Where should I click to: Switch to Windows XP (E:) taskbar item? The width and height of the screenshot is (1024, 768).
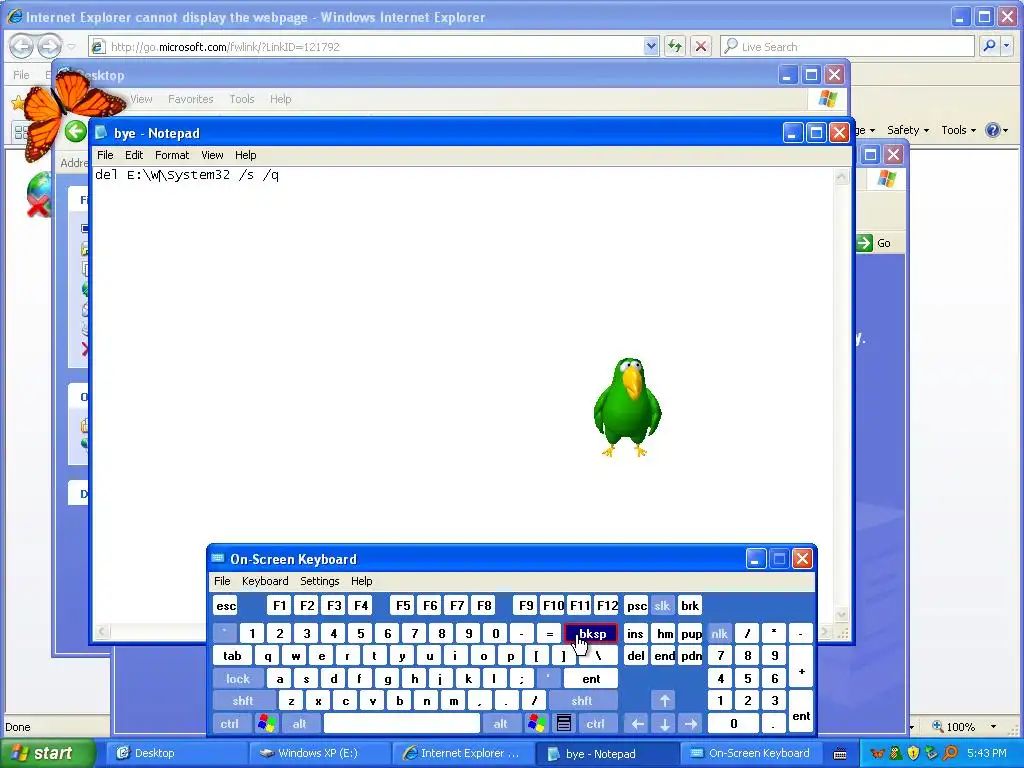(318, 753)
